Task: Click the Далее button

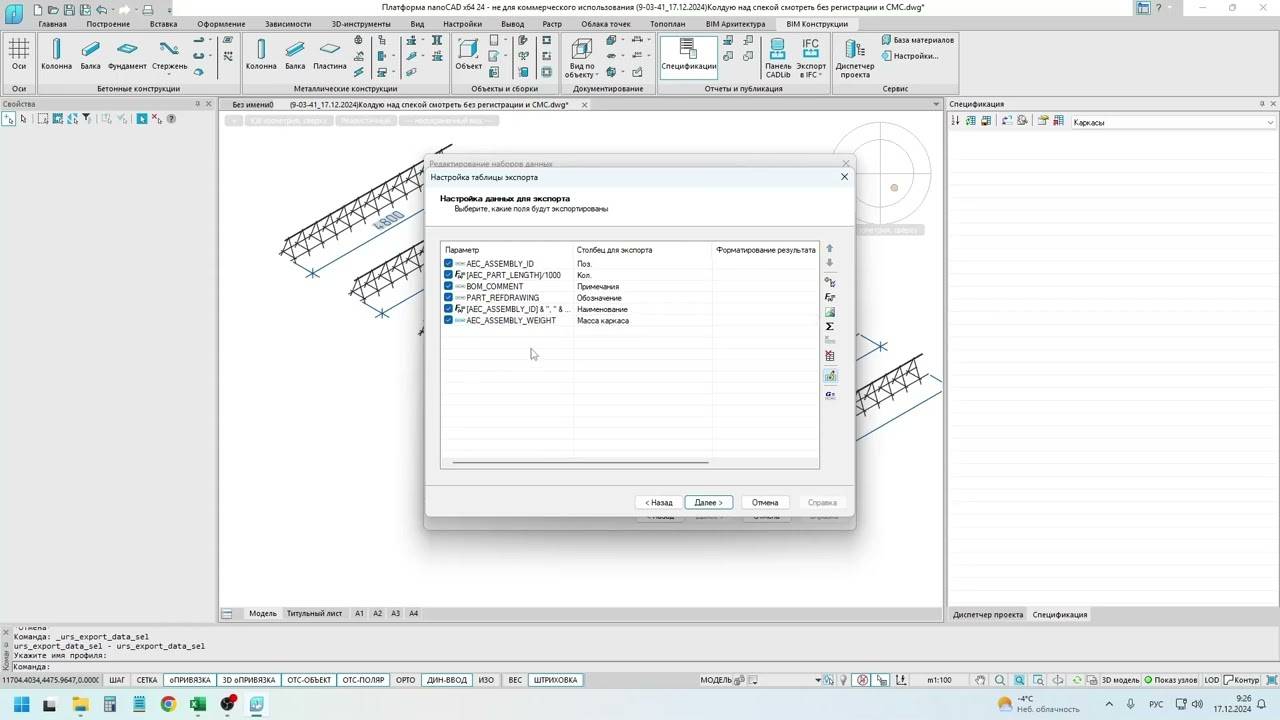Action: click(x=709, y=502)
